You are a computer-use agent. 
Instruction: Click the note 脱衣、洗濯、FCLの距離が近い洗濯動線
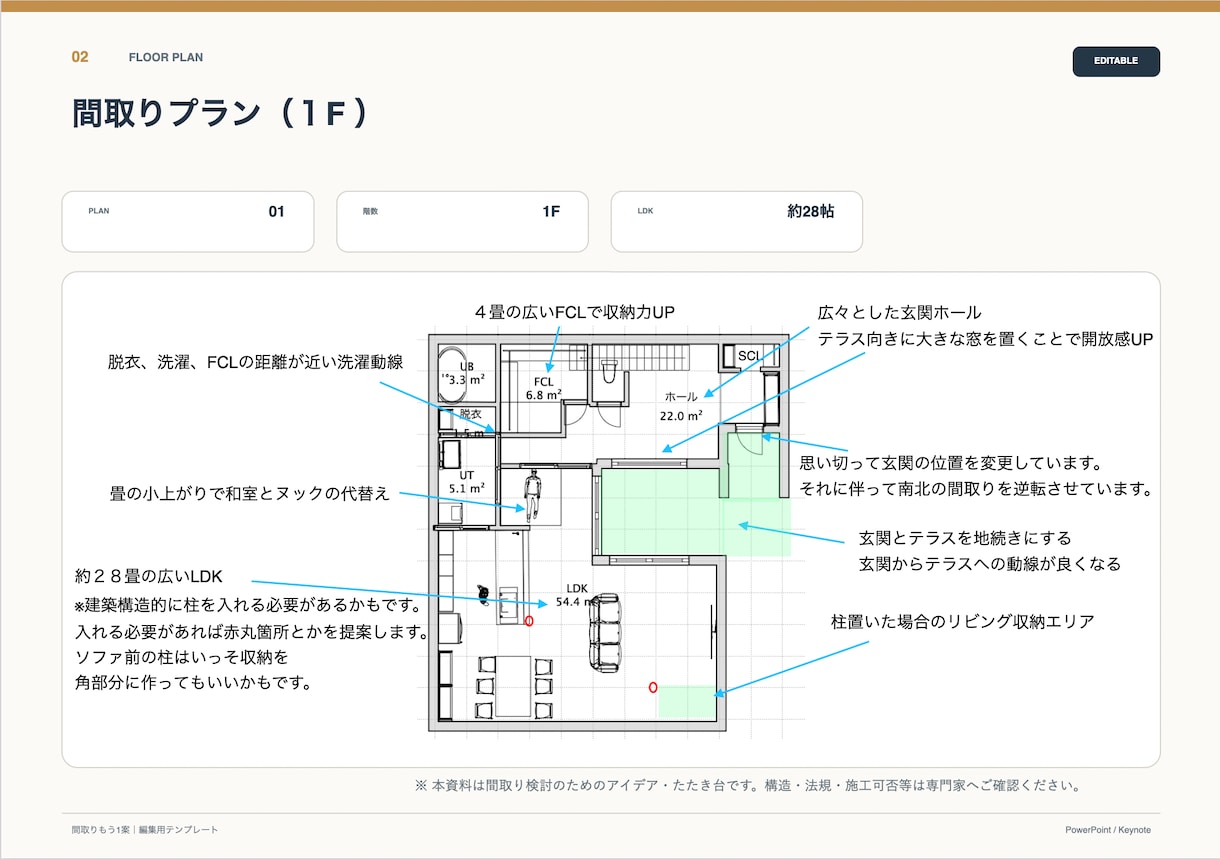[x=256, y=362]
